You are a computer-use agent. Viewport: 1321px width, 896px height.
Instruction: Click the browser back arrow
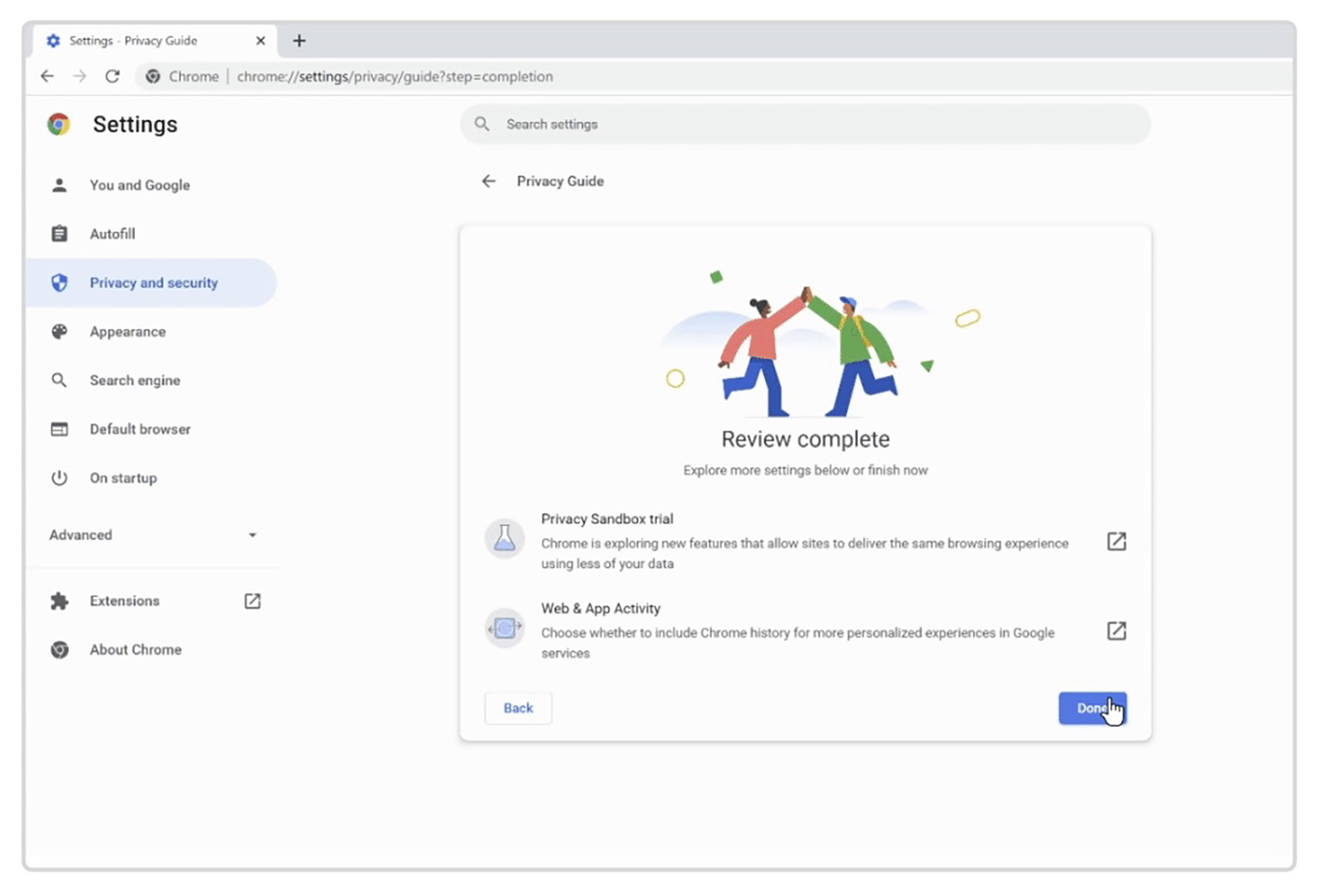point(48,76)
